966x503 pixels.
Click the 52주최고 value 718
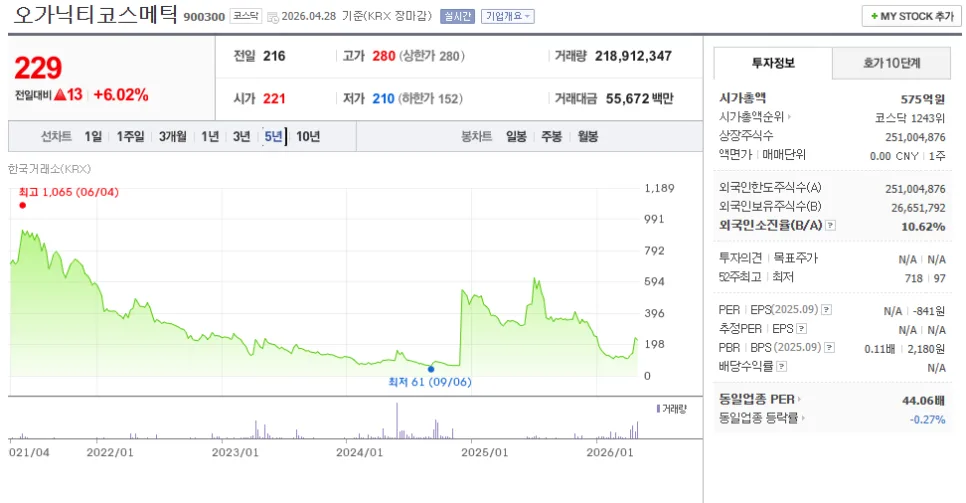[x=914, y=279]
